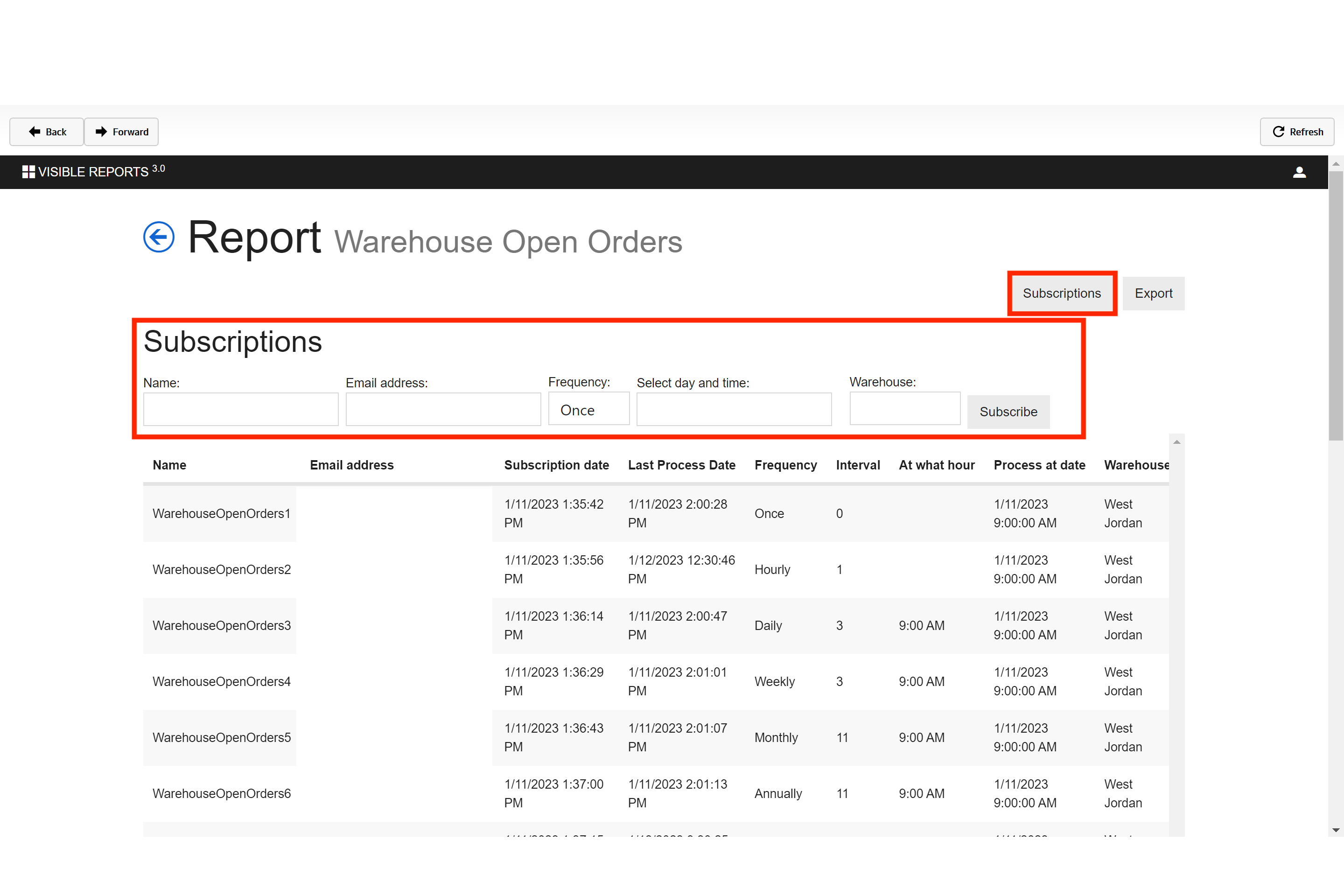Click the Subscribe button
This screenshot has width=1344, height=896.
1008,412
